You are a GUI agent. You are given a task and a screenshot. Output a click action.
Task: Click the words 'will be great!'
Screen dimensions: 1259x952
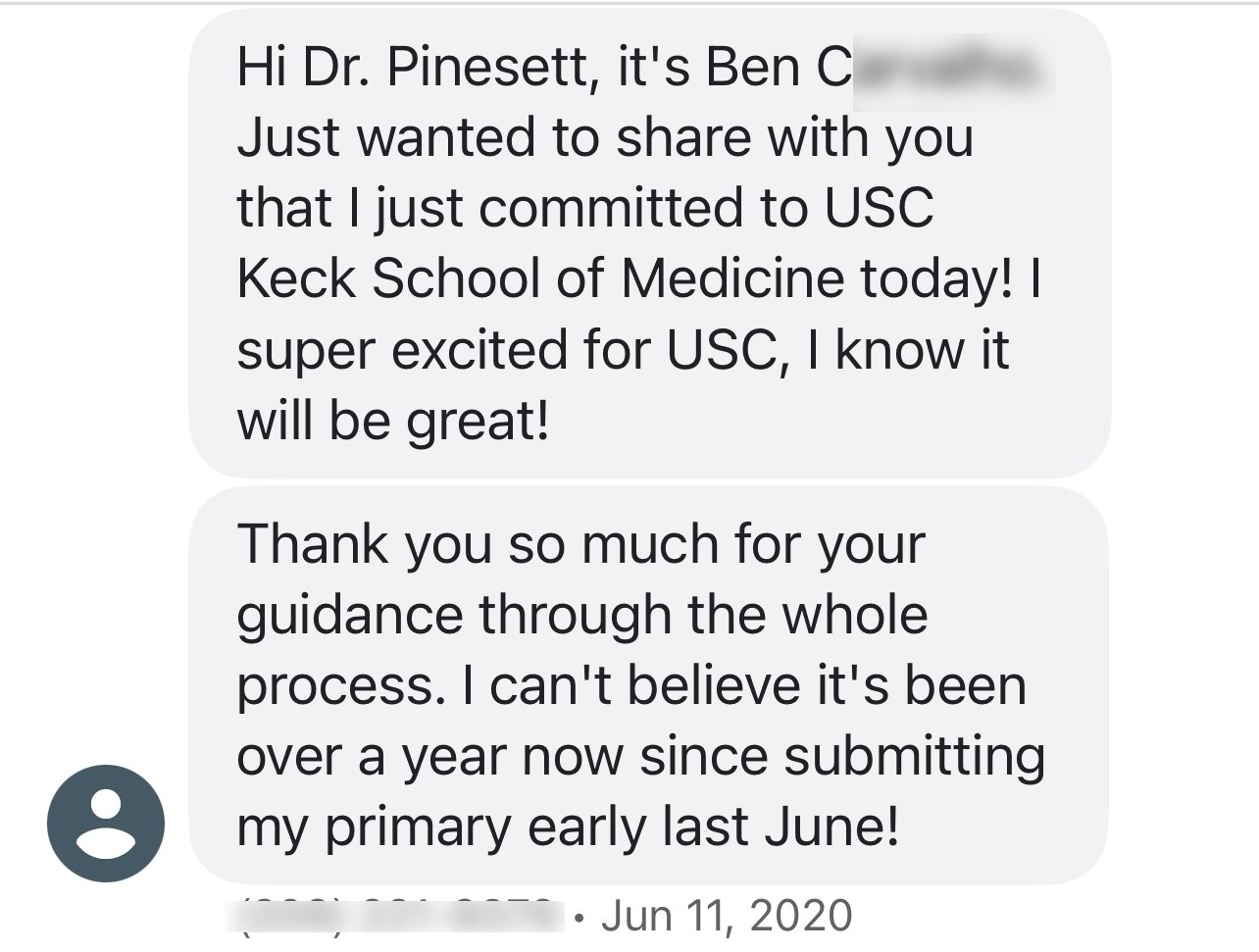point(392,421)
